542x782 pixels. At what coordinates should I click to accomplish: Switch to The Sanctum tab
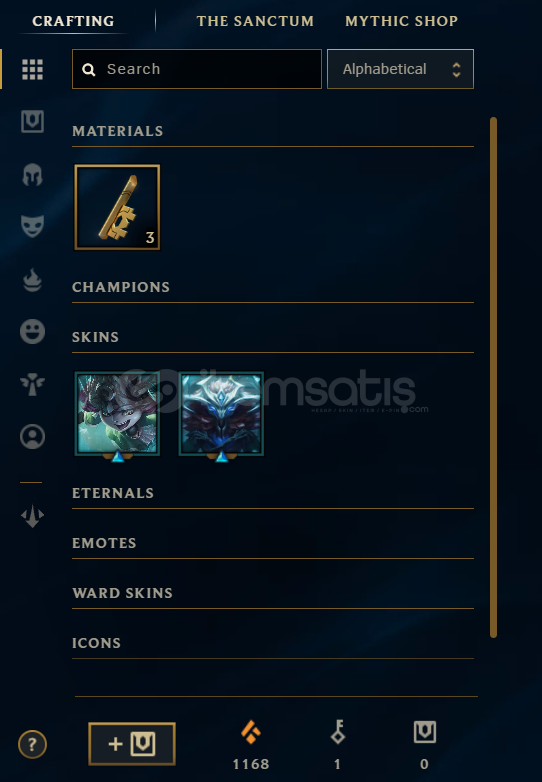pyautogui.click(x=255, y=21)
